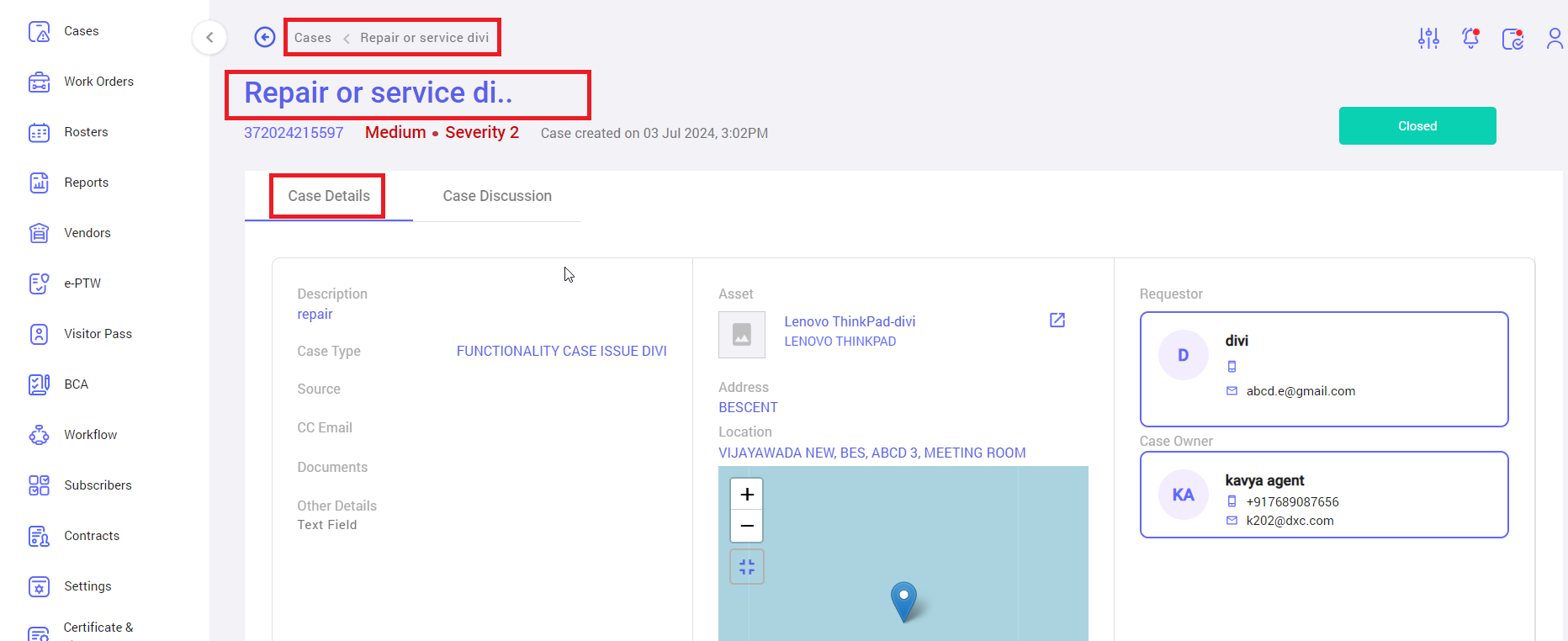Click requestor divi avatar D
Image resolution: width=1568 pixels, height=641 pixels.
(x=1184, y=355)
